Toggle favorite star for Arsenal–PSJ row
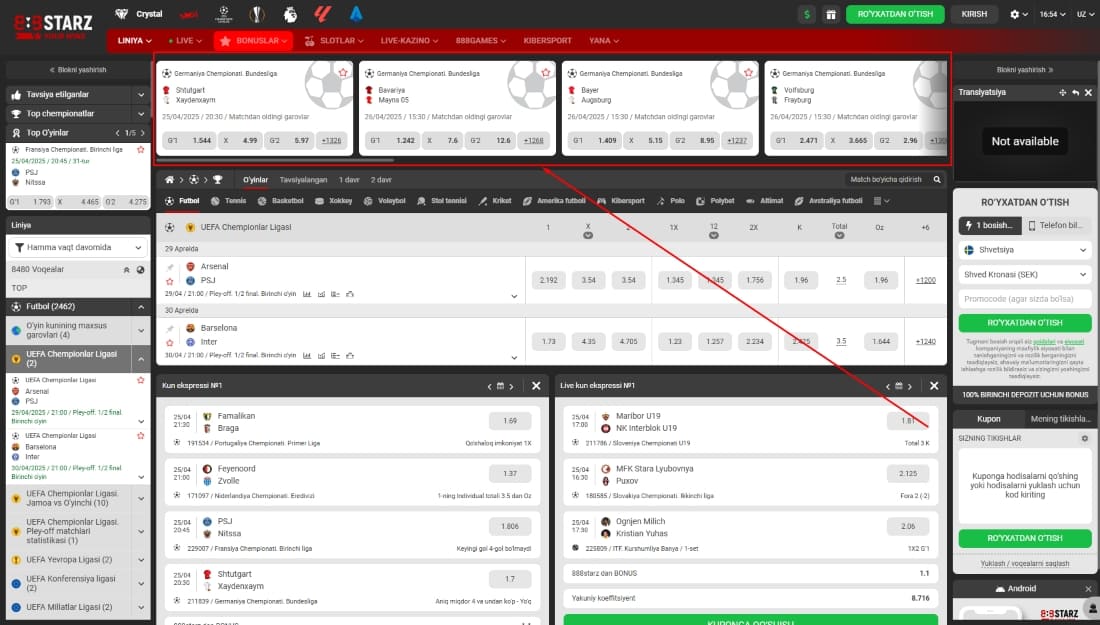The height and width of the screenshot is (625, 1100). pos(170,281)
